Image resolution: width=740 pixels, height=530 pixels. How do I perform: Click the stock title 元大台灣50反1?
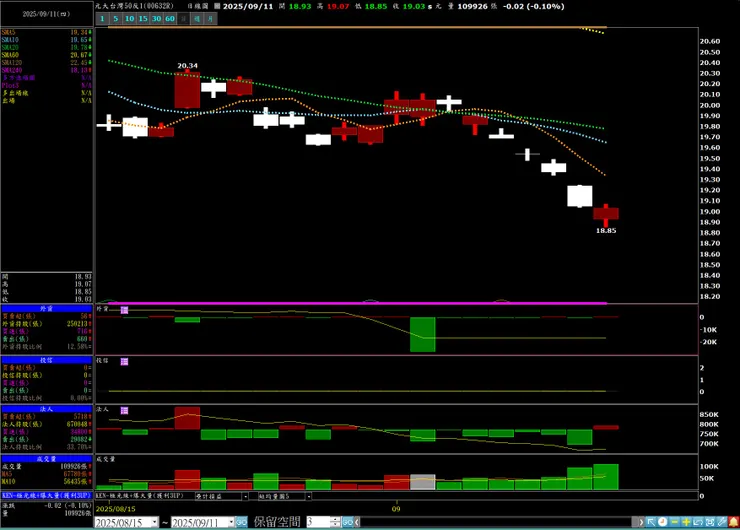click(x=135, y=6)
